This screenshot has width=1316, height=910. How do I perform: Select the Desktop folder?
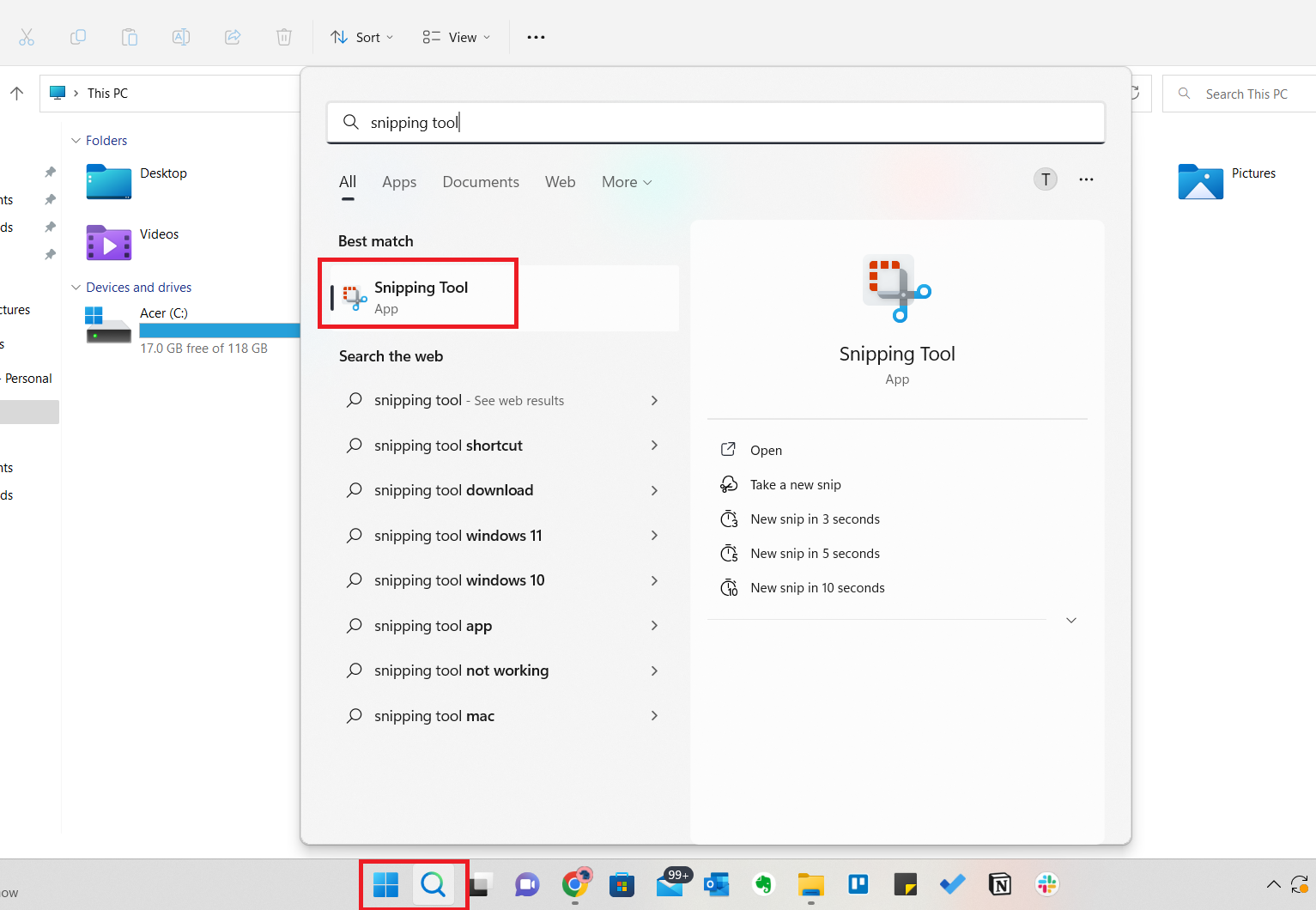click(x=136, y=181)
